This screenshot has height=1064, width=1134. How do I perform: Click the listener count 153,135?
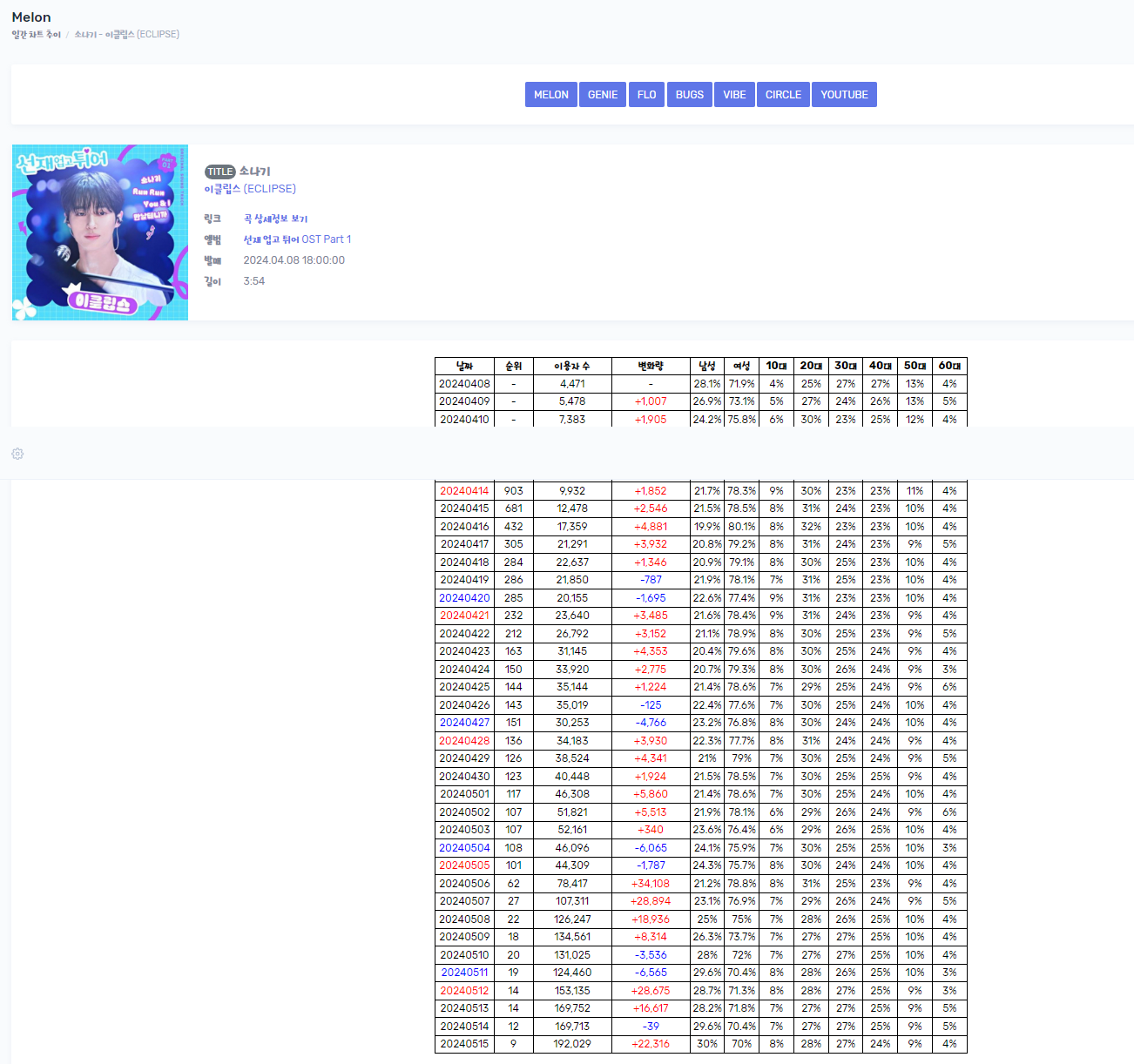click(572, 991)
